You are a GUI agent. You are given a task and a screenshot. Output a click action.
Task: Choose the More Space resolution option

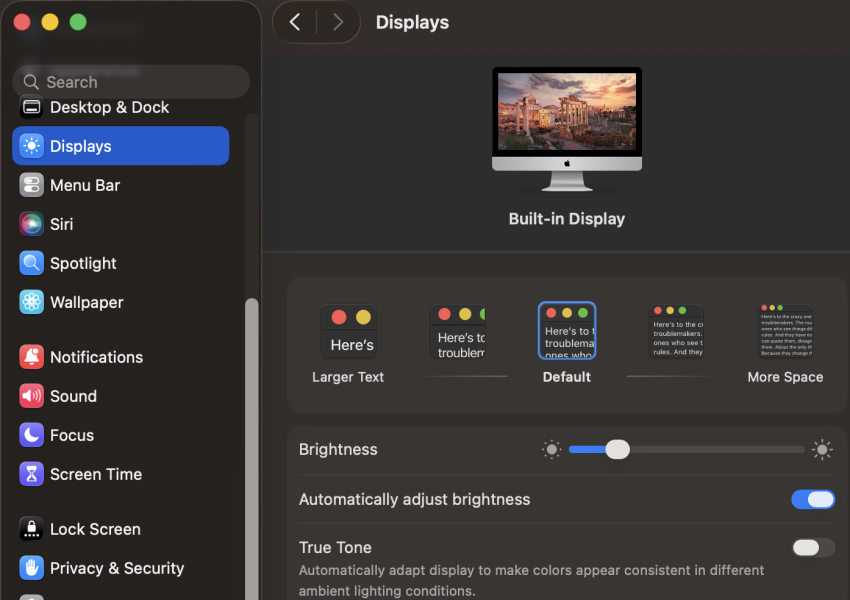point(785,332)
